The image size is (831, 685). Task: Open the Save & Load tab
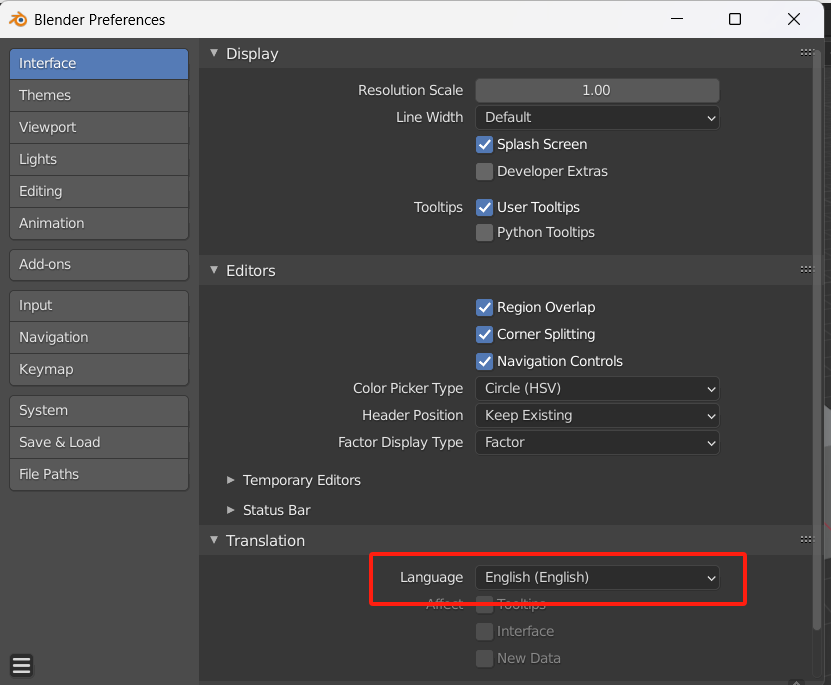pyautogui.click(x=99, y=442)
